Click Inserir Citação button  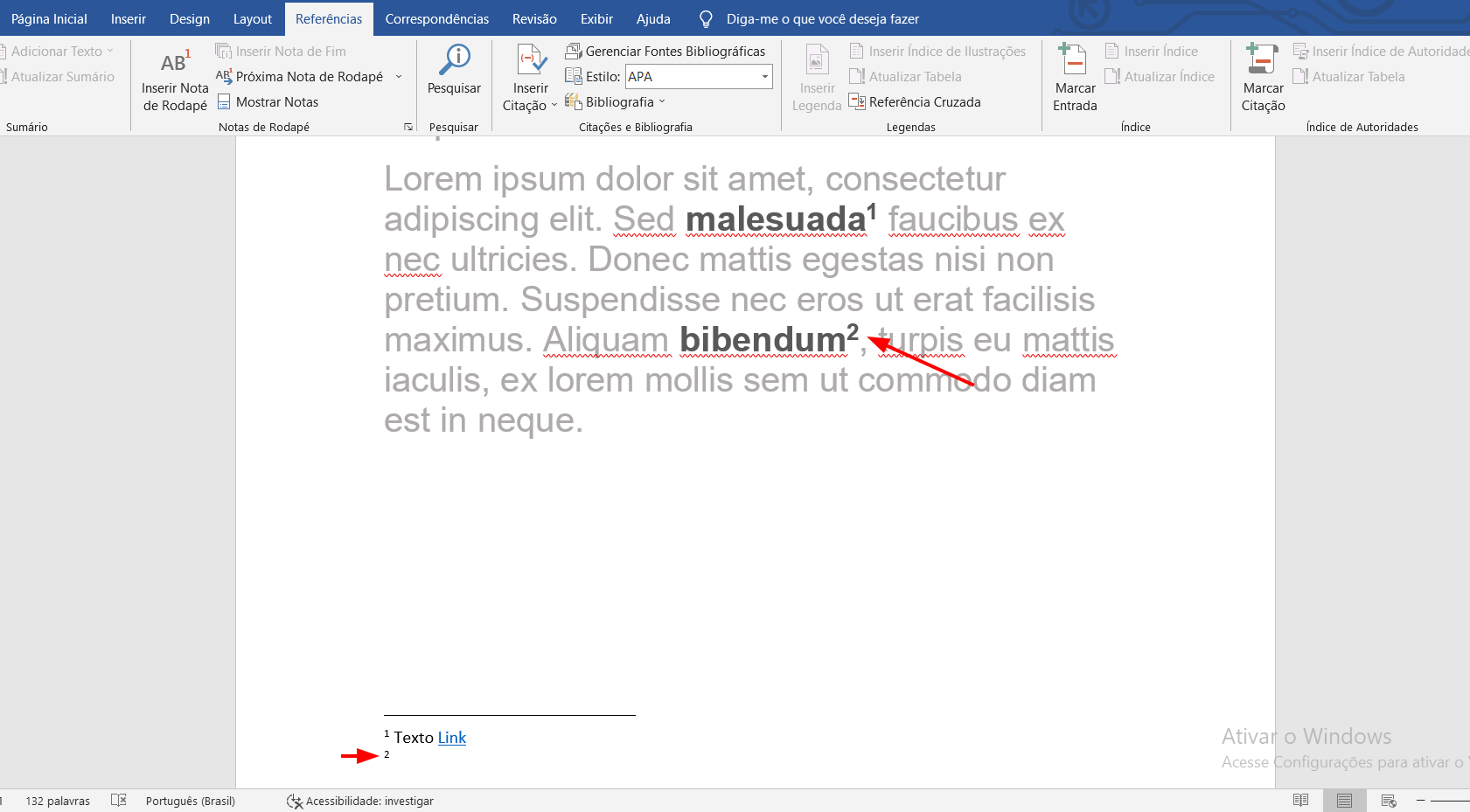click(x=530, y=79)
